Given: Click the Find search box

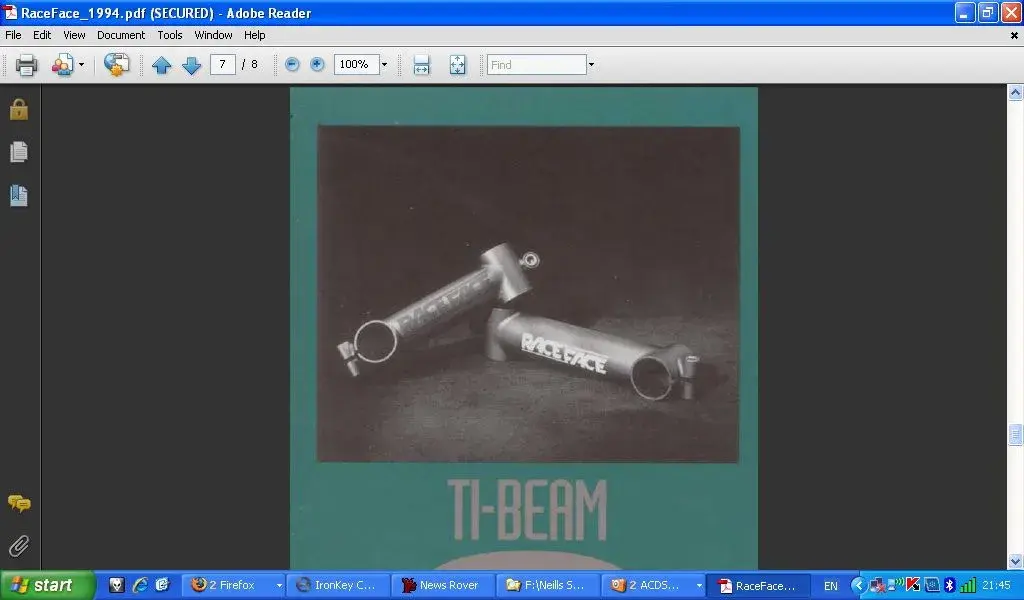Looking at the screenshot, I should click(x=537, y=65).
